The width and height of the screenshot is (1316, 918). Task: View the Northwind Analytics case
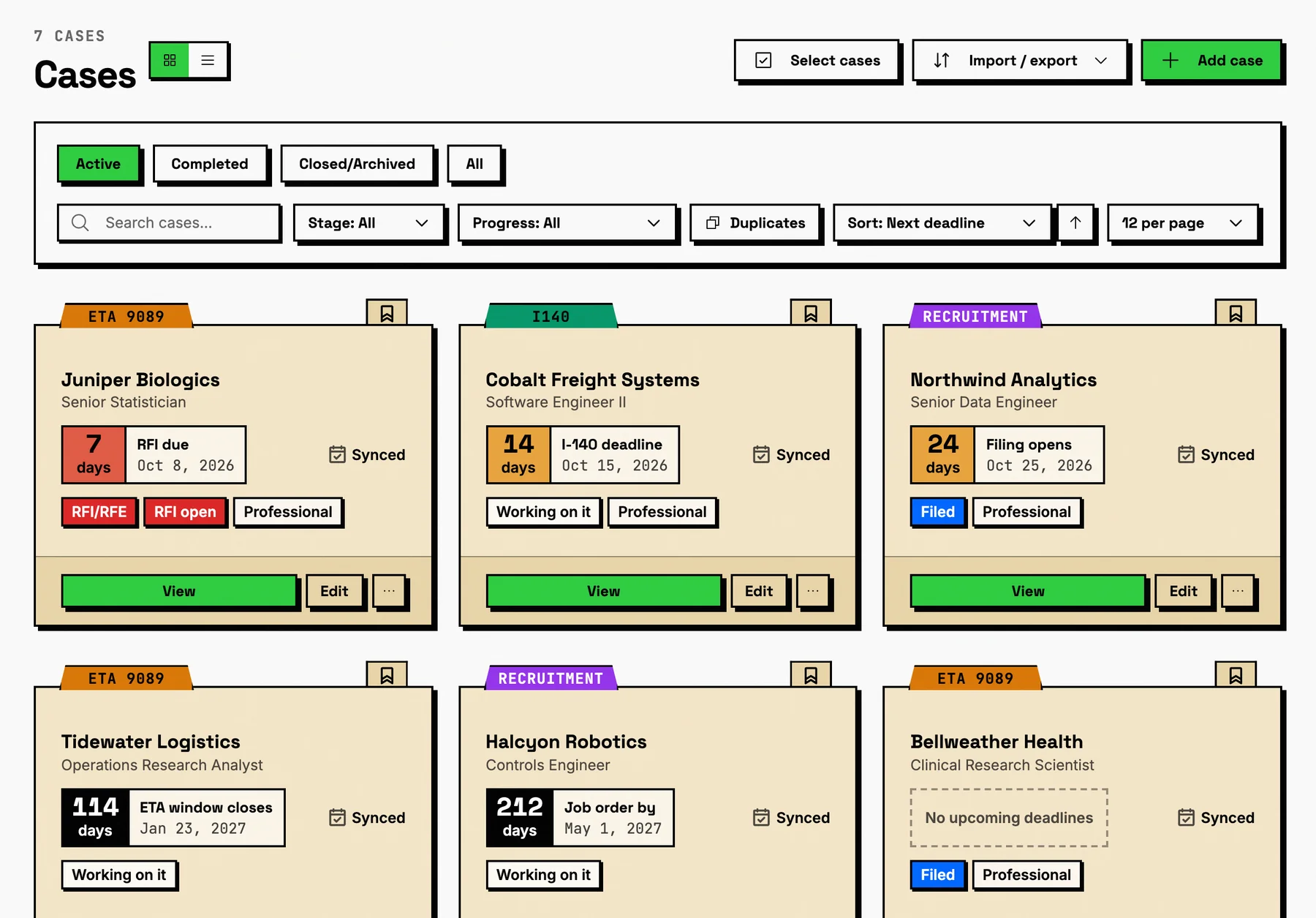(1027, 590)
